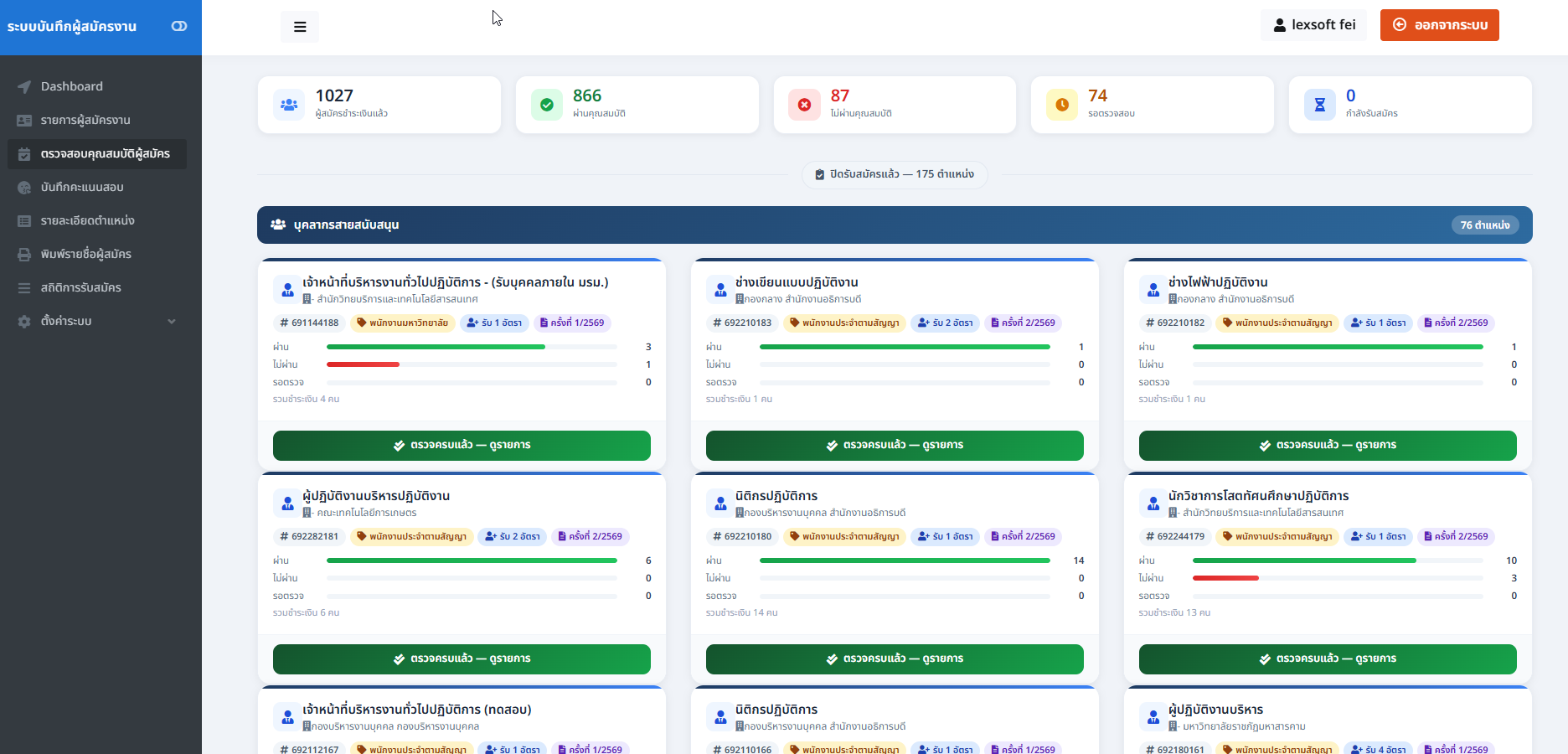
Task: Click the person icon on the นักวิชาการโสตทัศนศึกษาปฏิบัติการ card
Action: [x=1153, y=504]
